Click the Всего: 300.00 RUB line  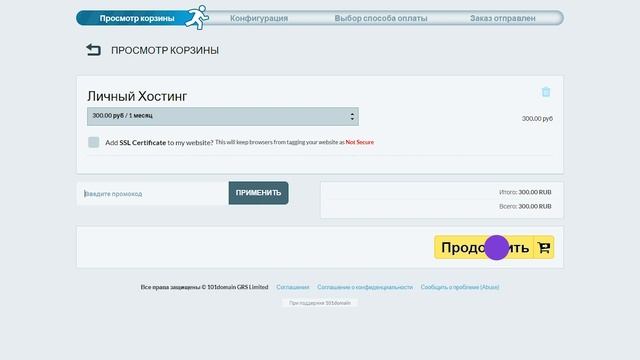point(525,206)
